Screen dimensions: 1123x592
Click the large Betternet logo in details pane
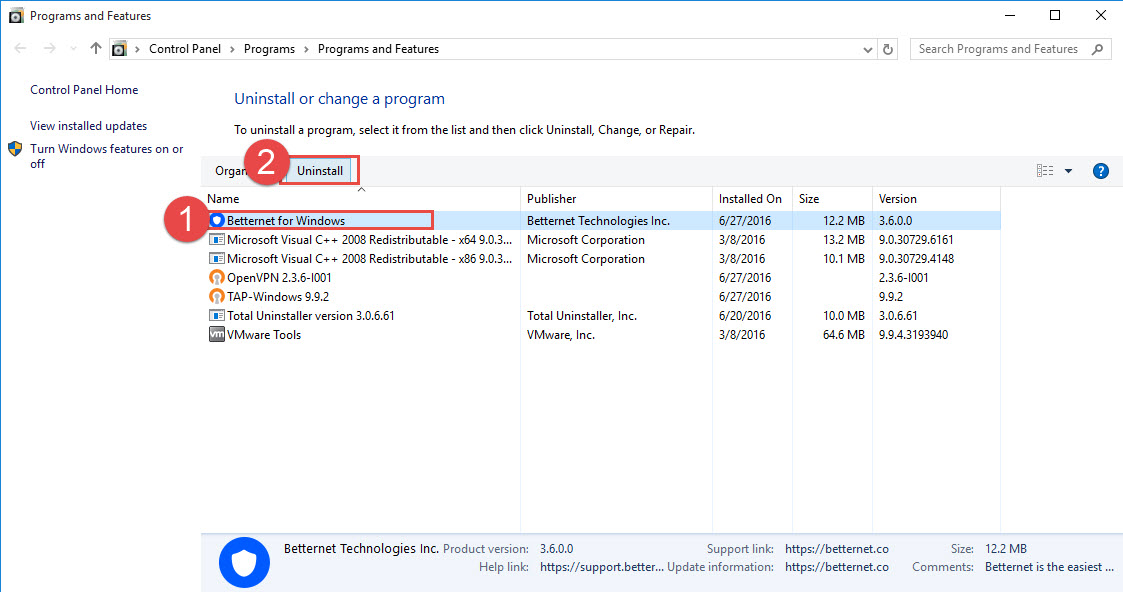point(244,563)
